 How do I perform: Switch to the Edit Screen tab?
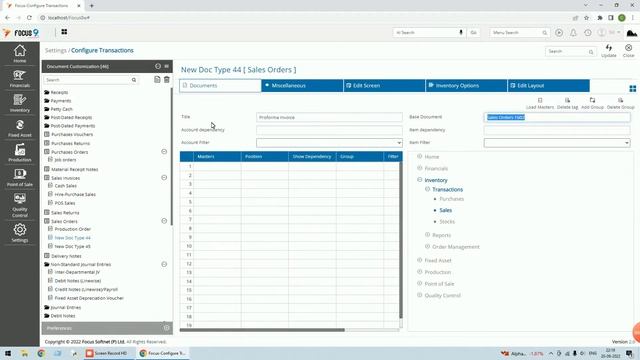tap(384, 86)
